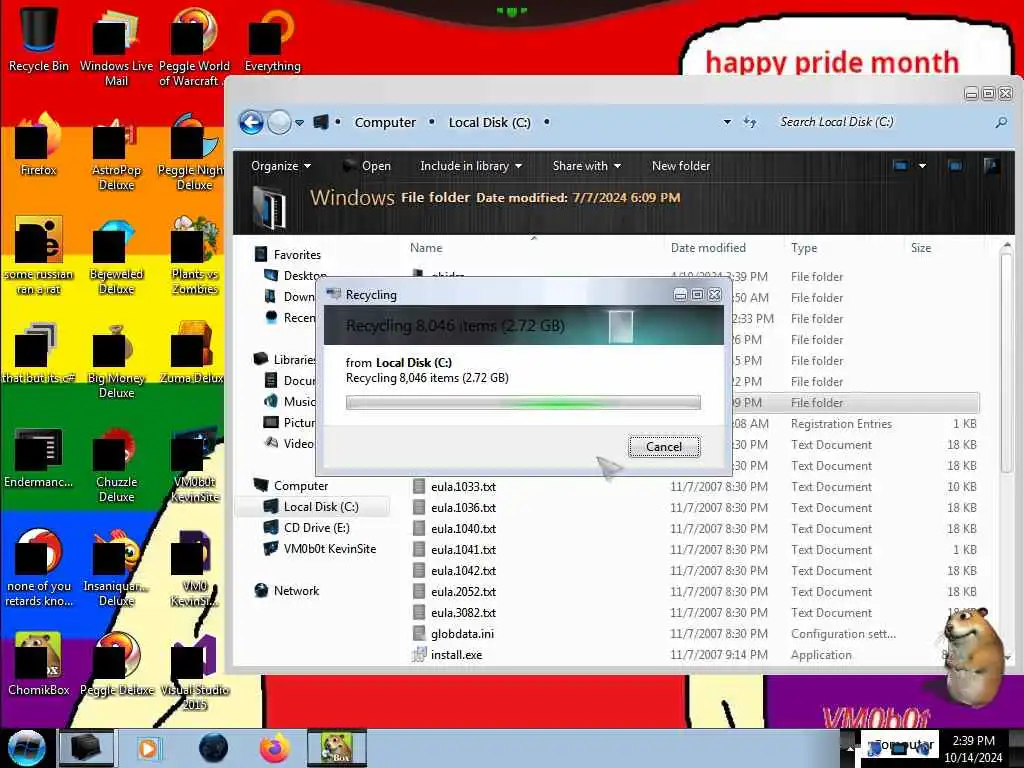Click the Change your view icon
This screenshot has height=768, width=1024.
click(x=900, y=166)
